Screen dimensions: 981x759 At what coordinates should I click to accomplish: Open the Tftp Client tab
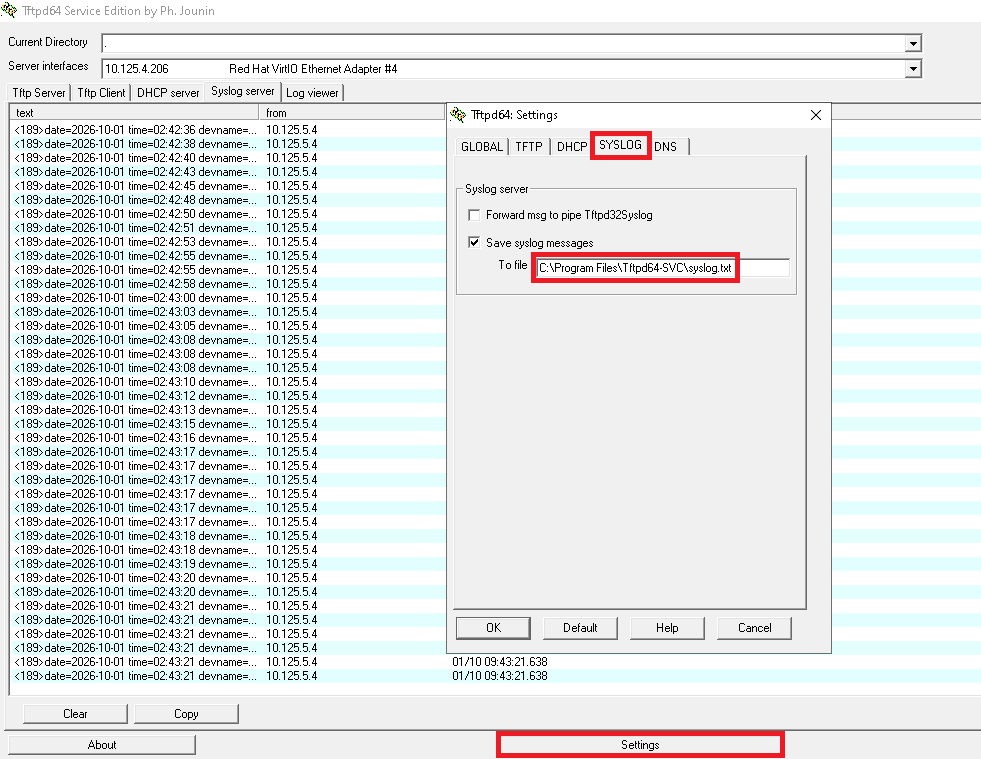101,93
